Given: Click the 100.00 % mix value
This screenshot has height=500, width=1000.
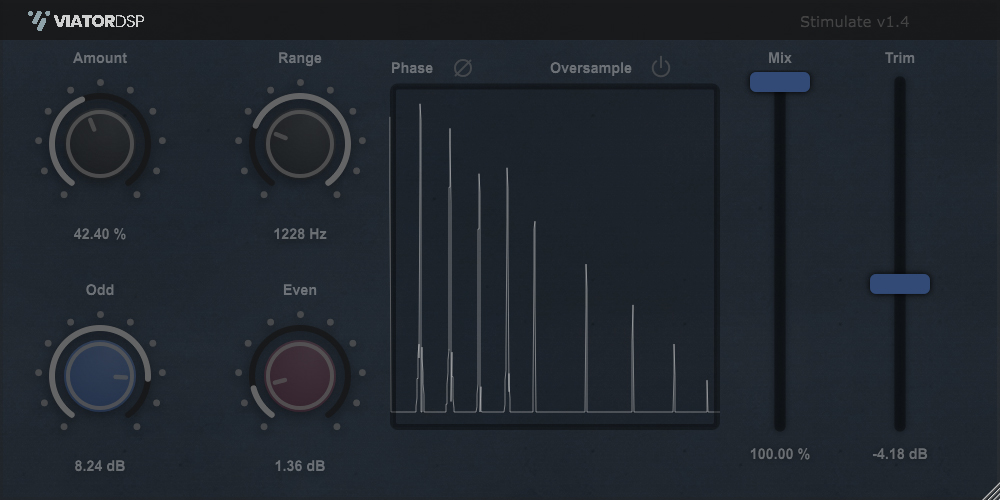Looking at the screenshot, I should (780, 455).
